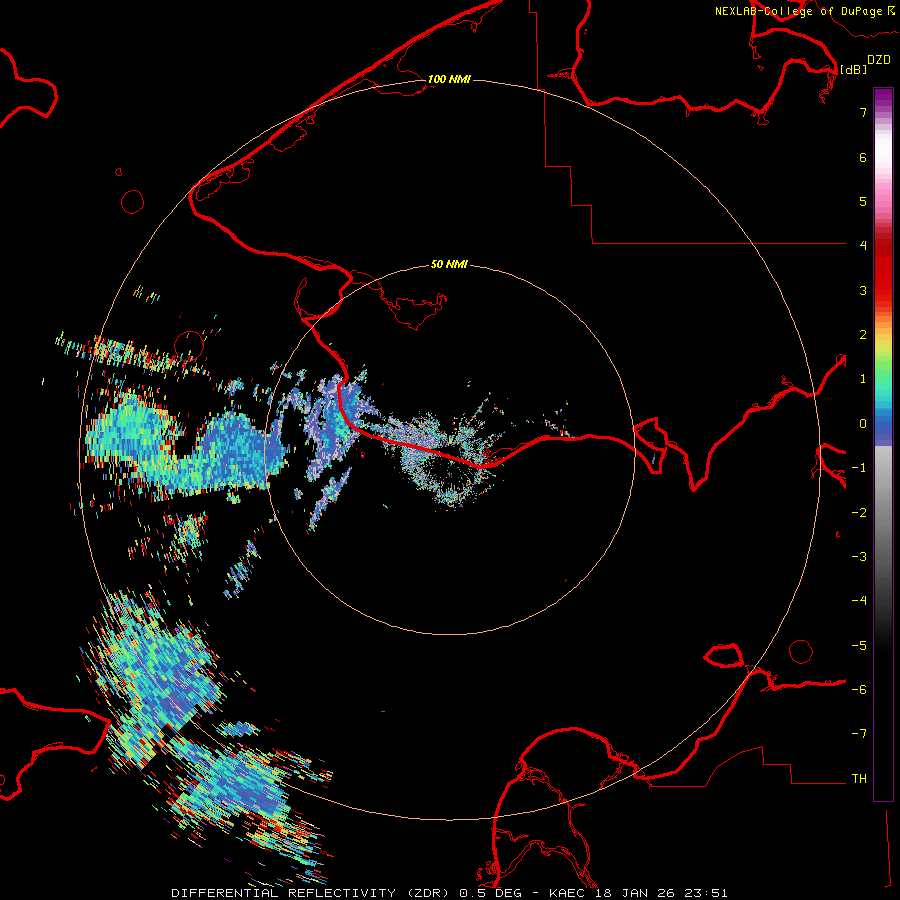Click the TH threshold label
900x900 pixels.
[x=859, y=779]
